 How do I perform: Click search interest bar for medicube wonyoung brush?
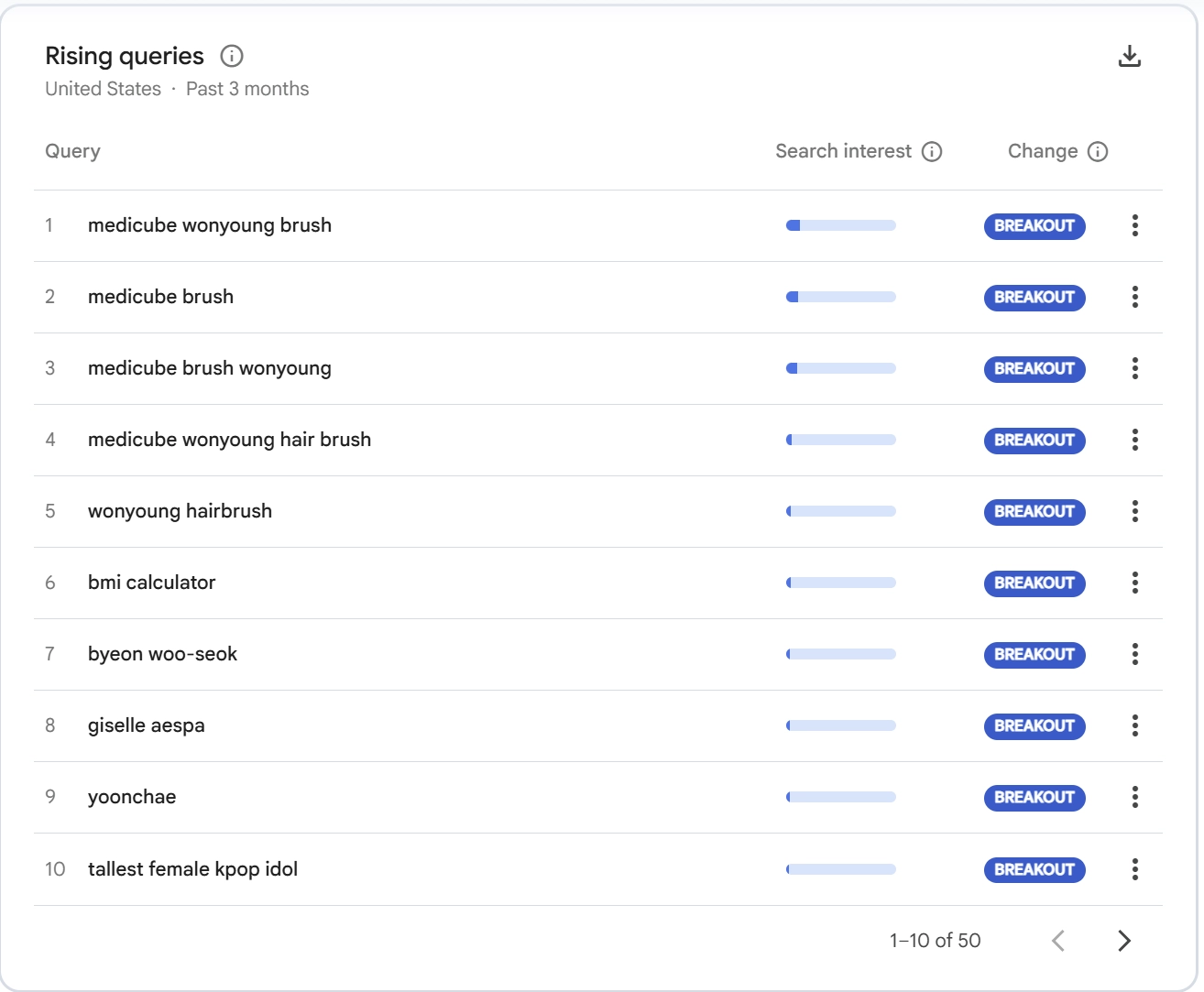click(x=841, y=225)
